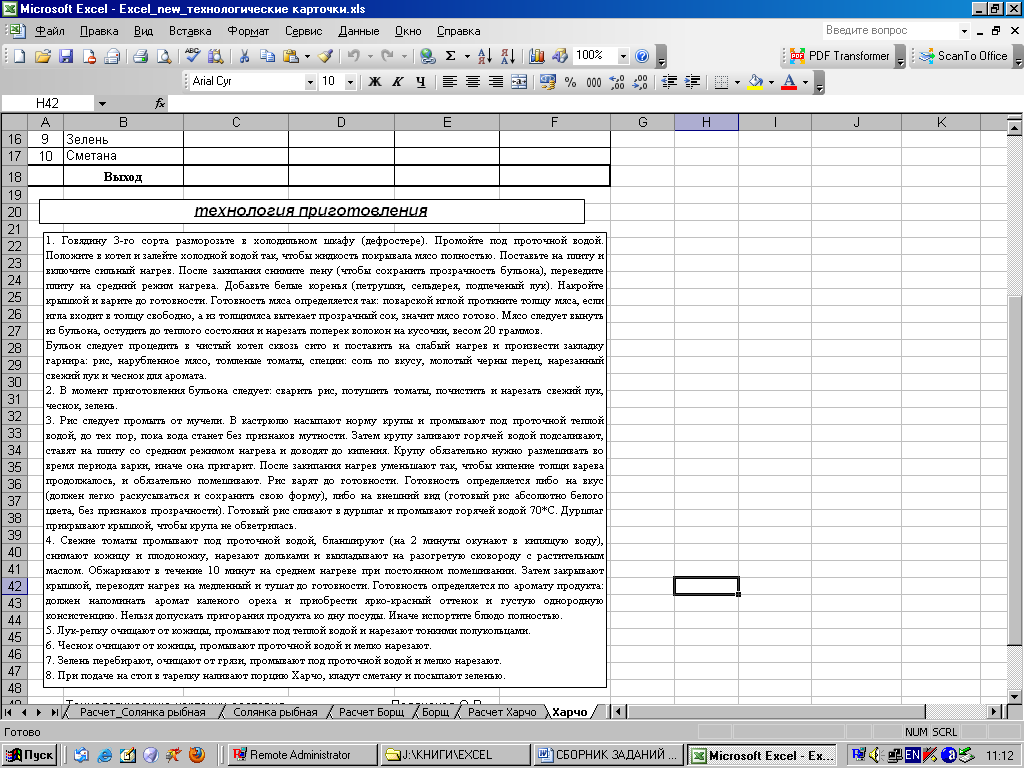This screenshot has width=1024, height=768.
Task: Switch to J:\КНИГИ\EXCEL taskbar window
Action: pos(455,755)
